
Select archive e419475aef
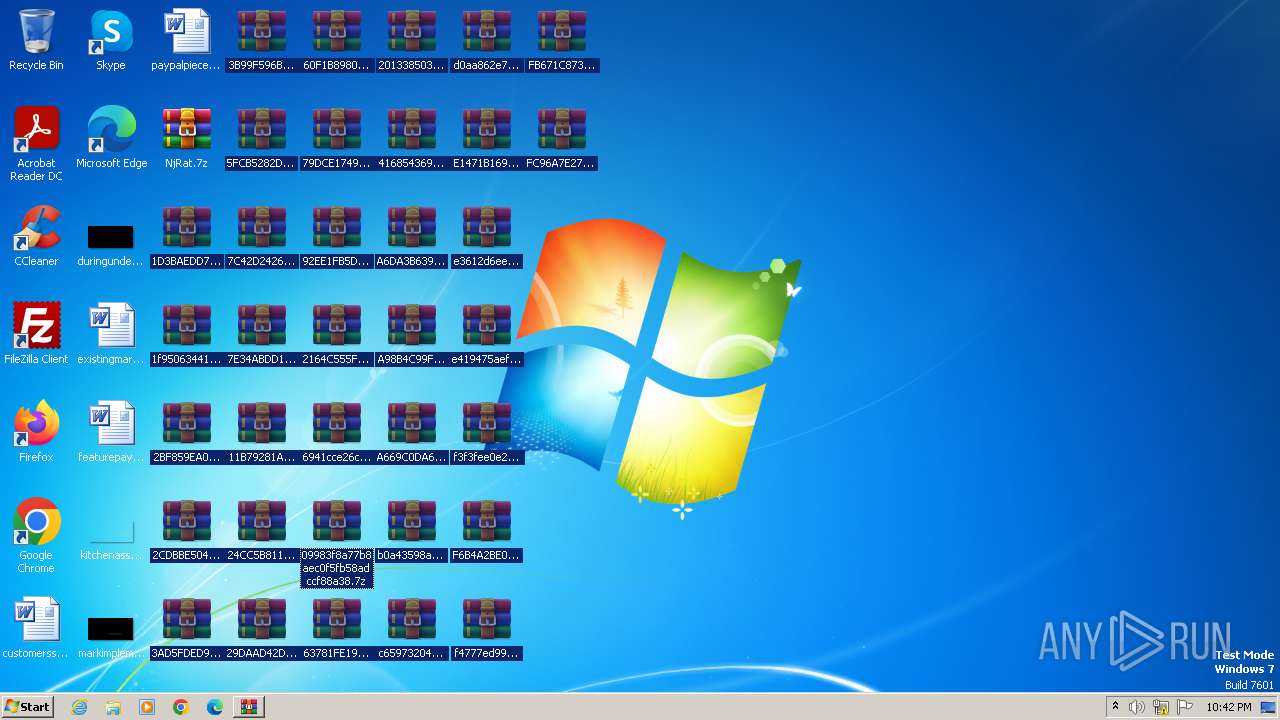(486, 335)
